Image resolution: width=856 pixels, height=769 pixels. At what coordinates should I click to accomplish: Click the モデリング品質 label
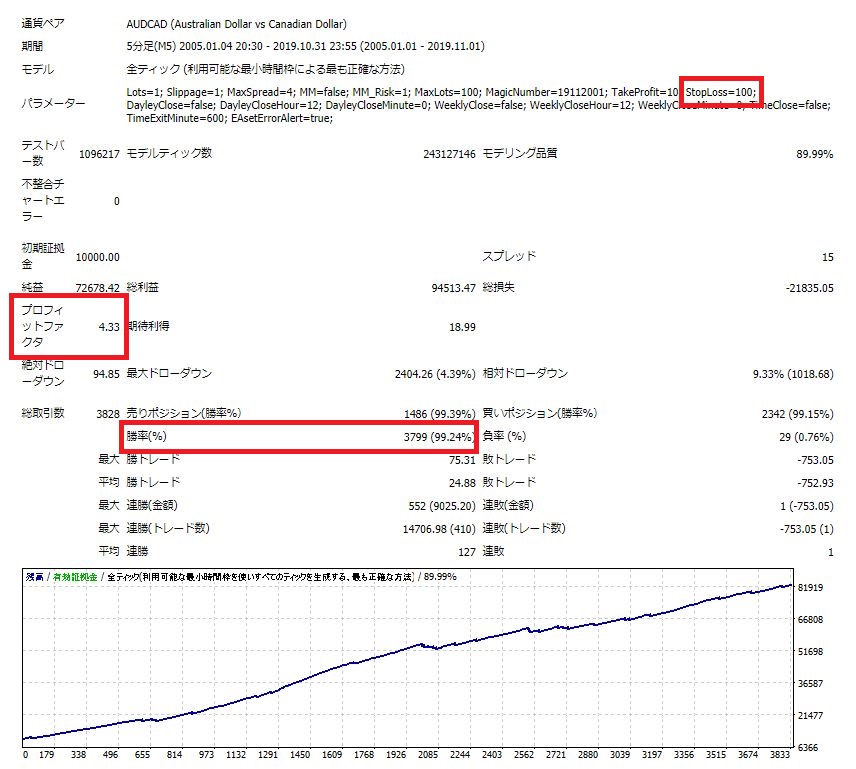(520, 153)
